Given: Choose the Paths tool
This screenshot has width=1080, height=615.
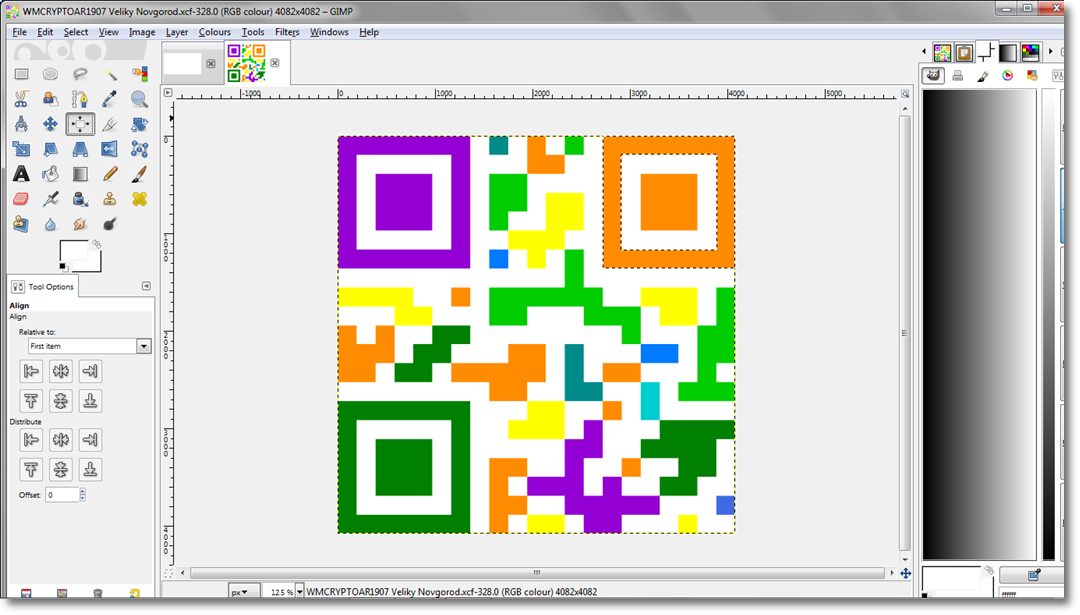Looking at the screenshot, I should tap(80, 99).
